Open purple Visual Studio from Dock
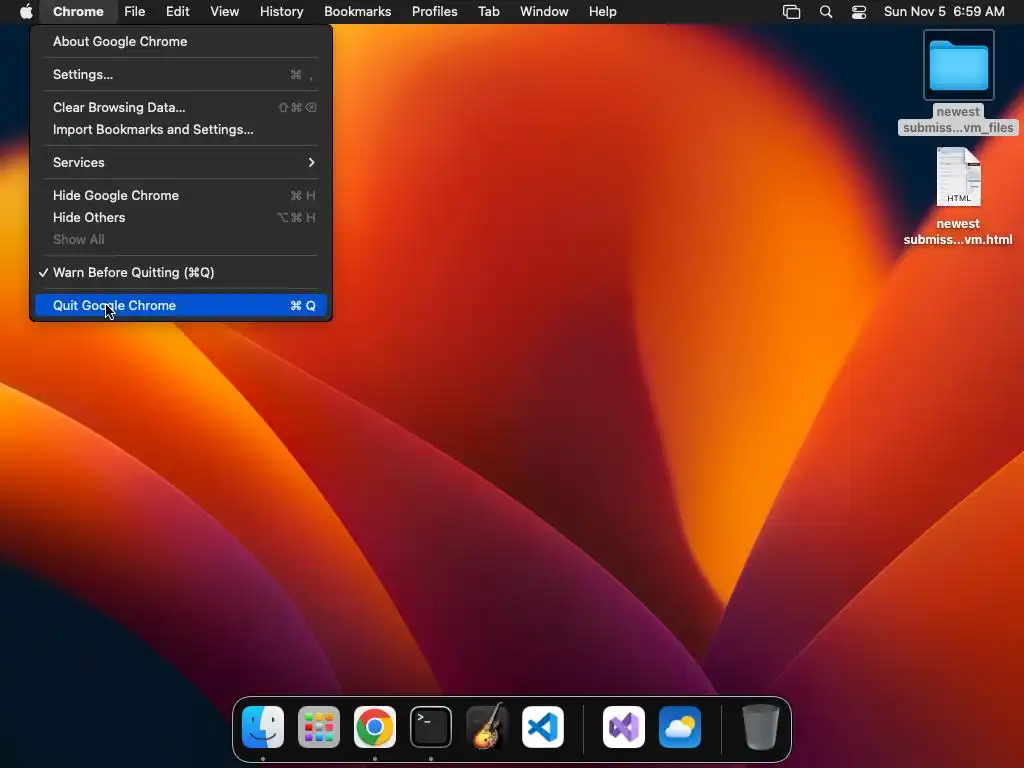Viewport: 1024px width, 768px height. click(x=624, y=727)
